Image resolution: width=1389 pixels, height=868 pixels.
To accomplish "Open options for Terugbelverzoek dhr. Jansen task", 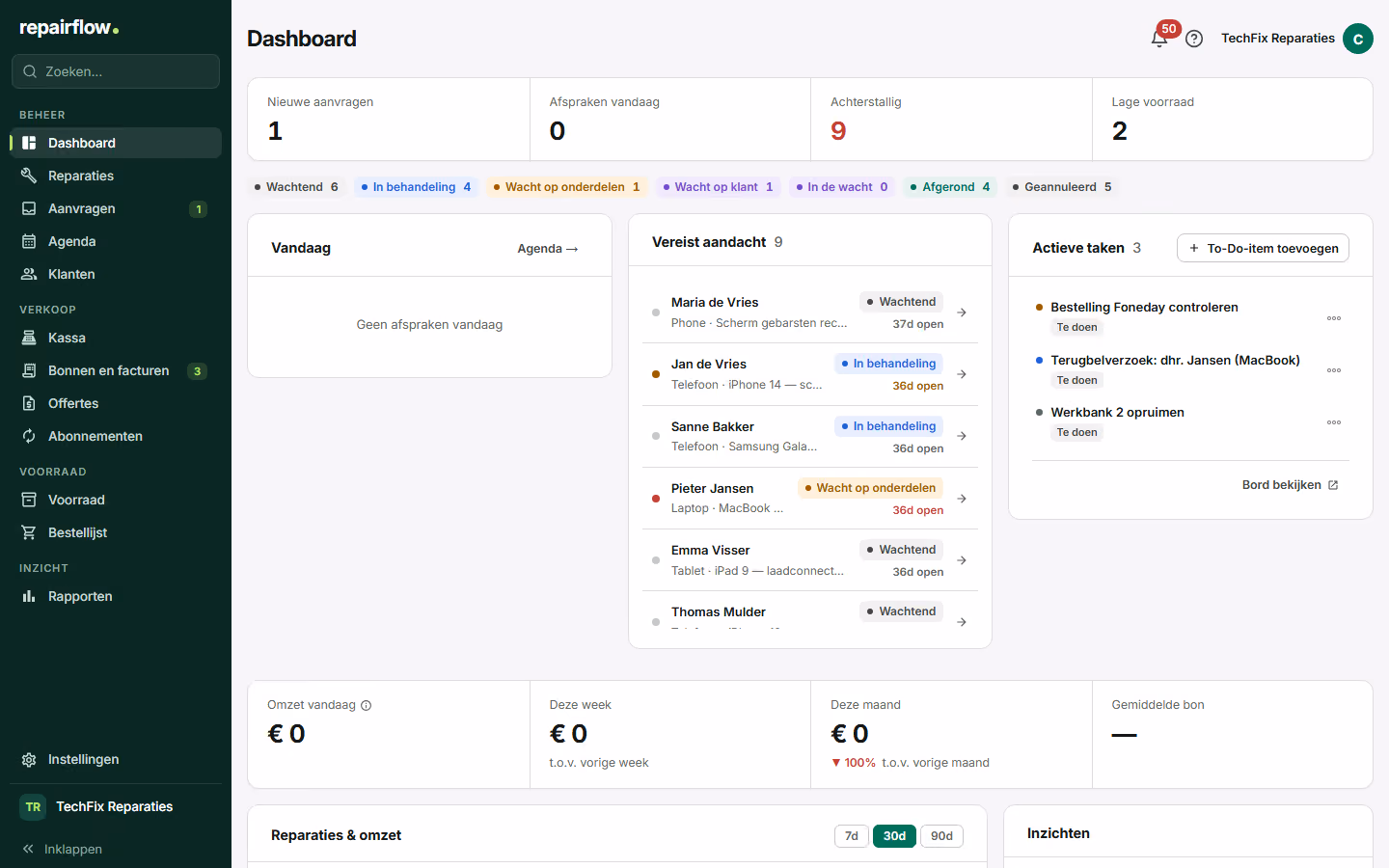I will [x=1334, y=370].
